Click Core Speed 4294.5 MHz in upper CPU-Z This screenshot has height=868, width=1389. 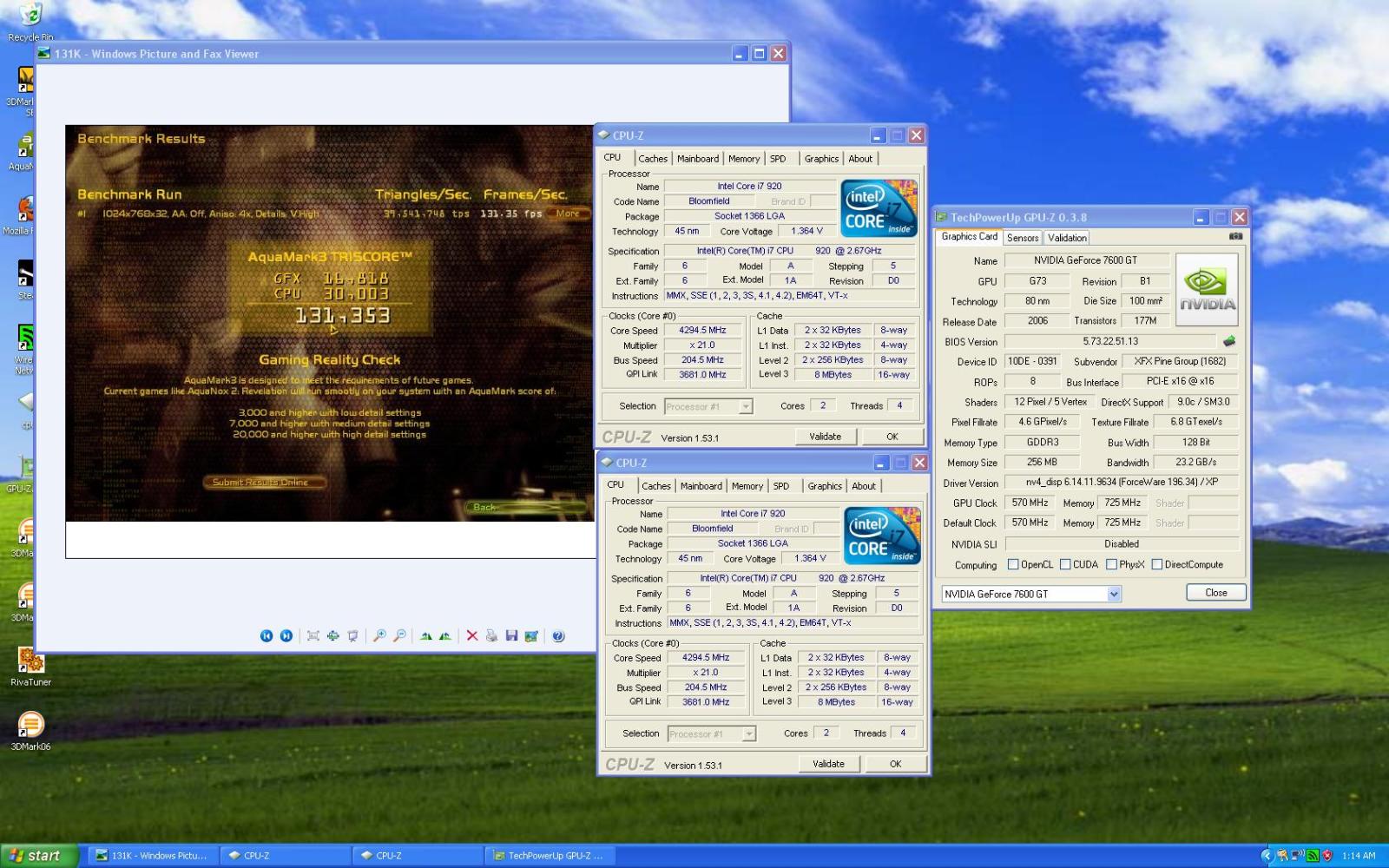703,330
